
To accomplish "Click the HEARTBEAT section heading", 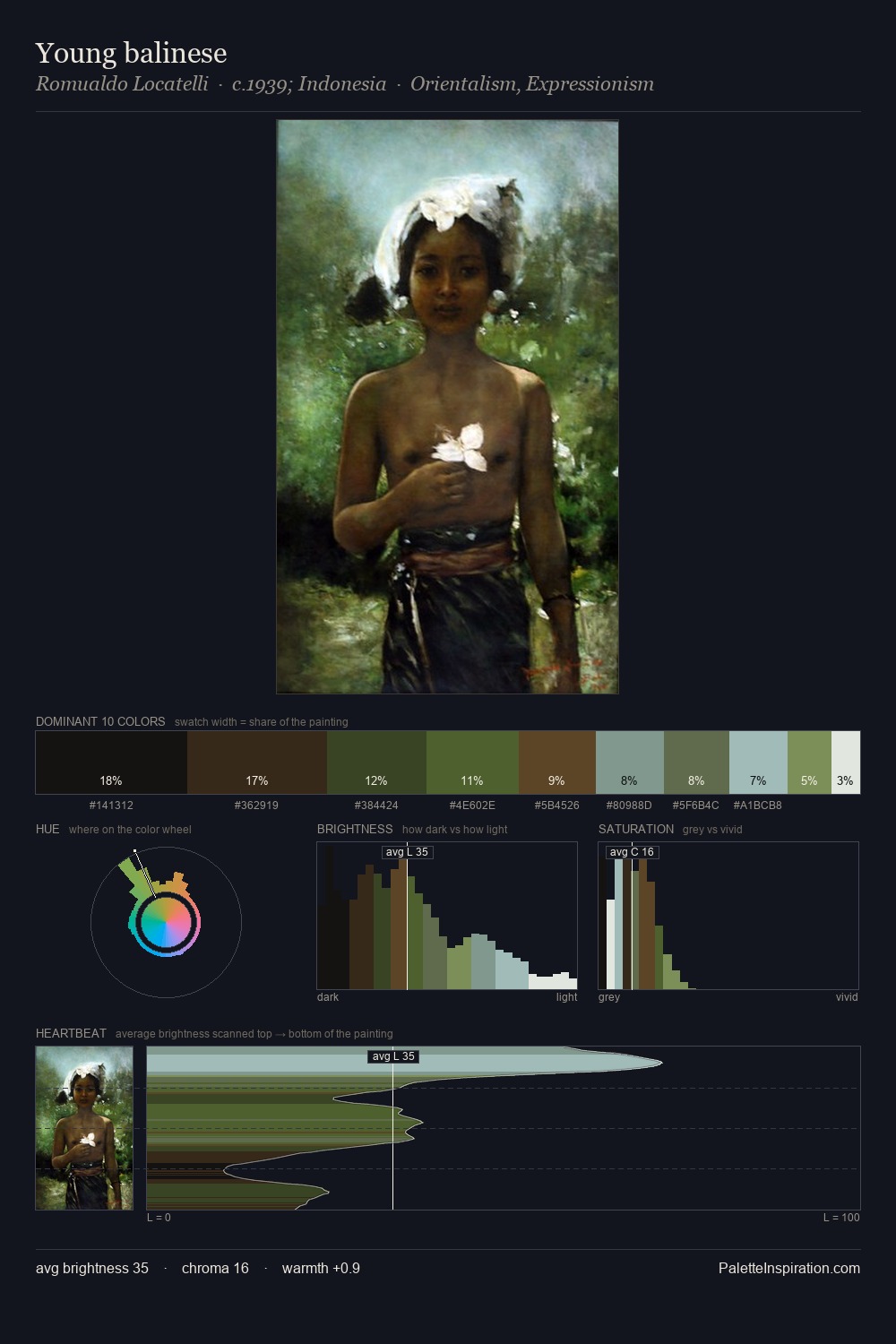I will coord(71,1033).
